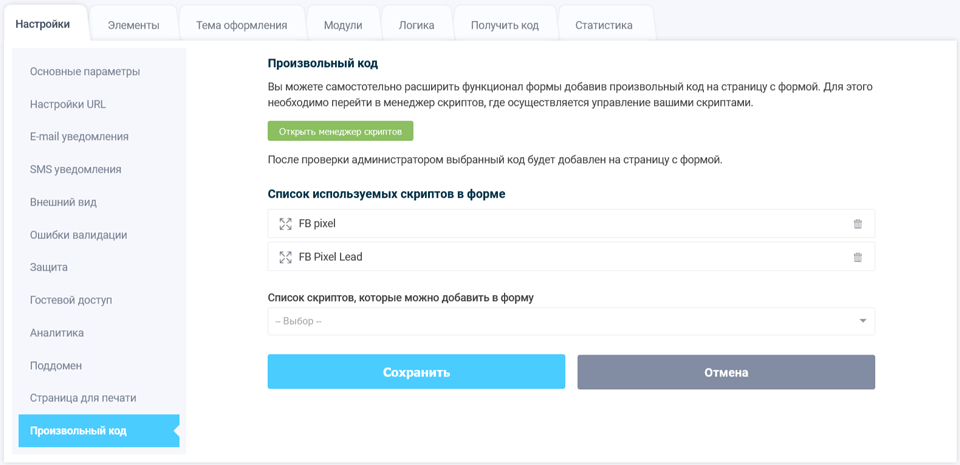Expand the available scripts dropdown arrow

pos(862,321)
